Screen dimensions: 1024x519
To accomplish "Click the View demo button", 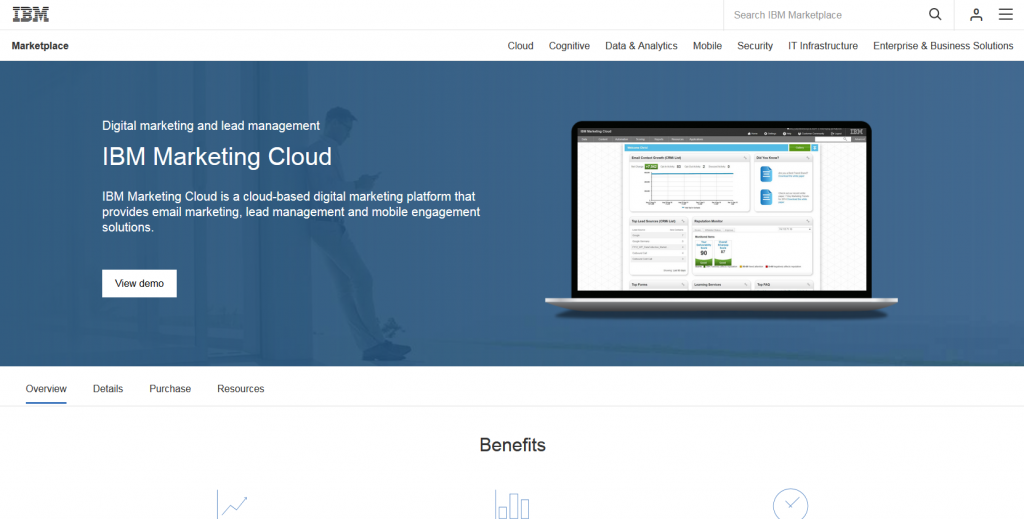I will 139,283.
